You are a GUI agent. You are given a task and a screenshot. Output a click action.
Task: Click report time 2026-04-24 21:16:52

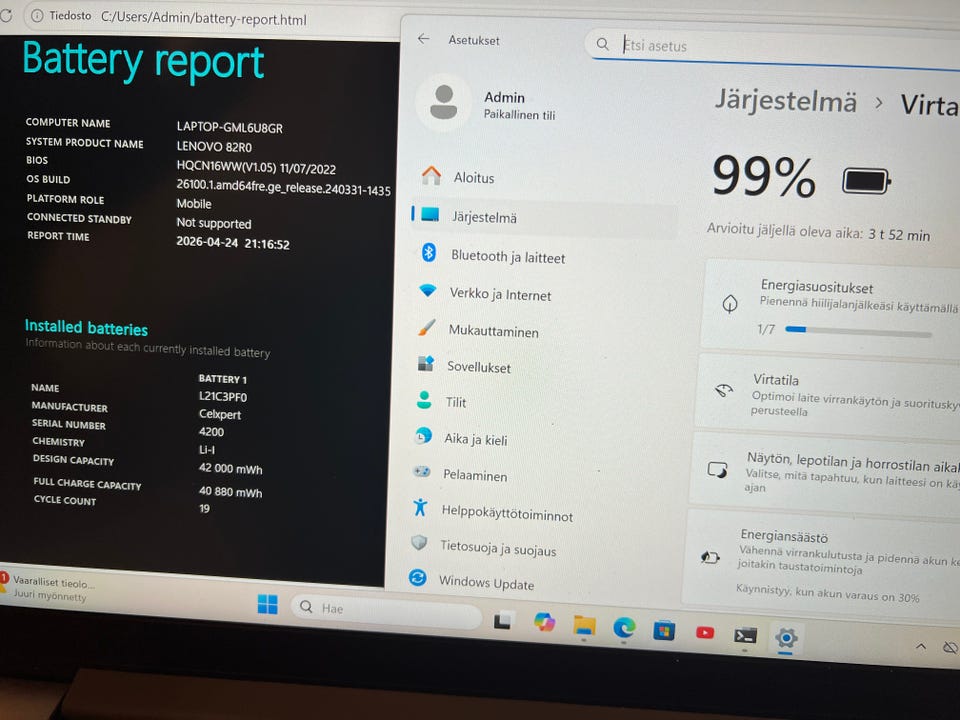coord(233,242)
